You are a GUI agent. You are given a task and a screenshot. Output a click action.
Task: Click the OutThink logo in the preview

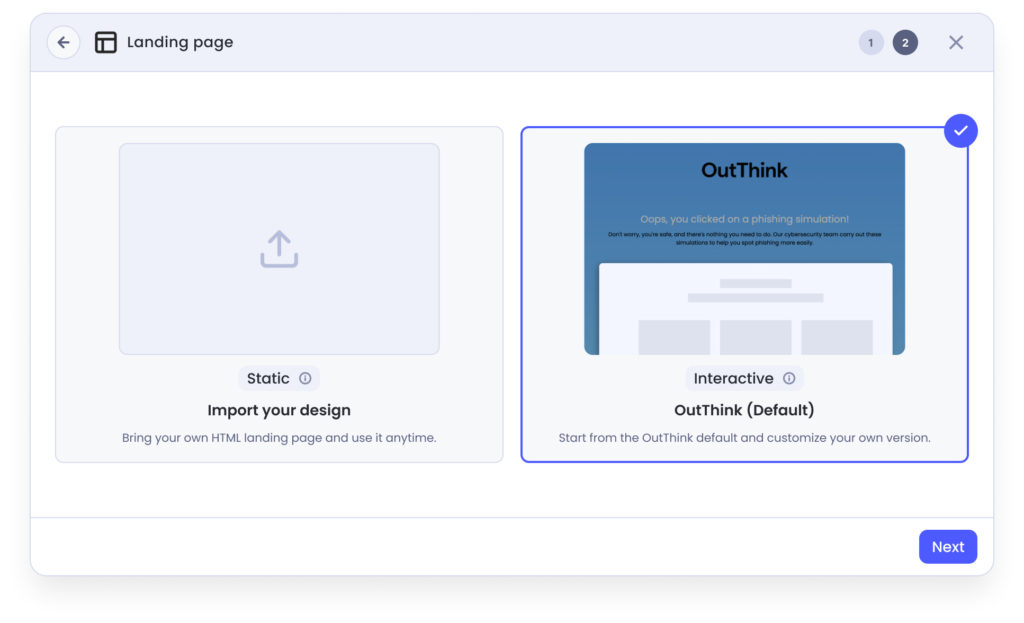pos(744,170)
